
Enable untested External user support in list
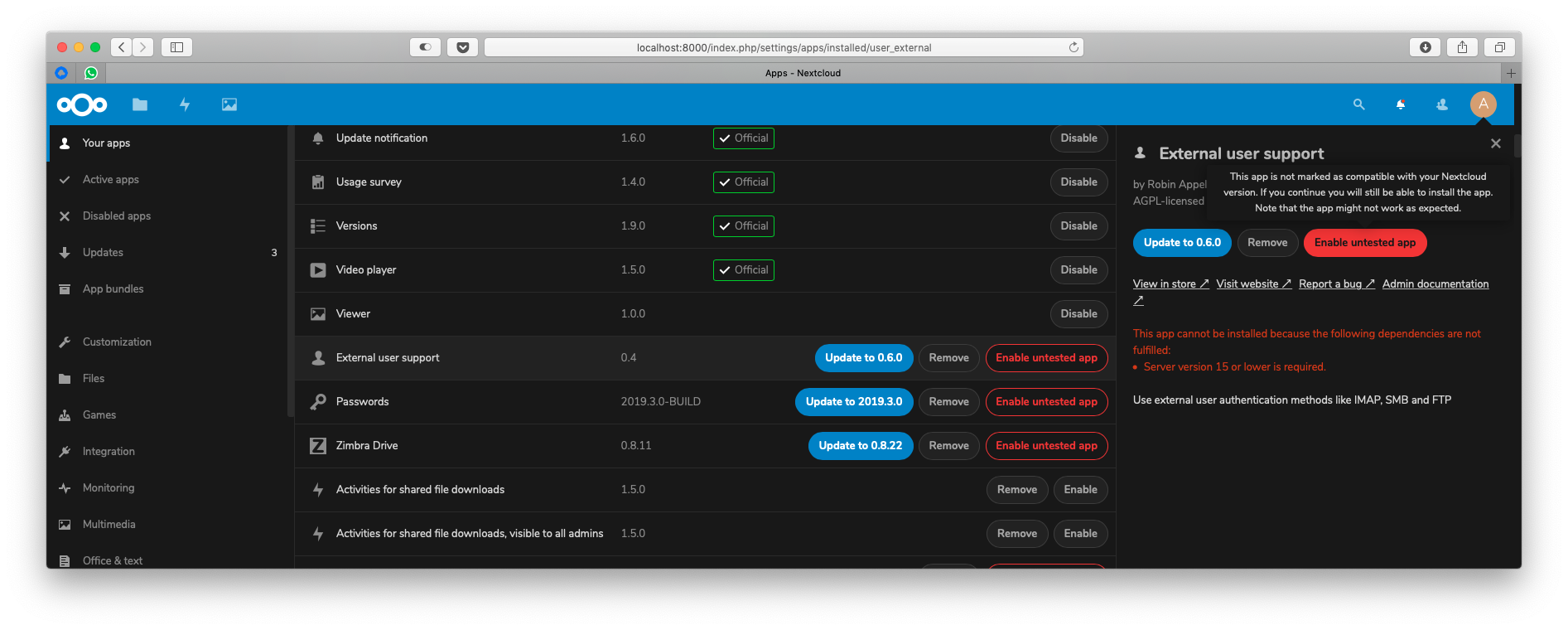[1046, 358]
